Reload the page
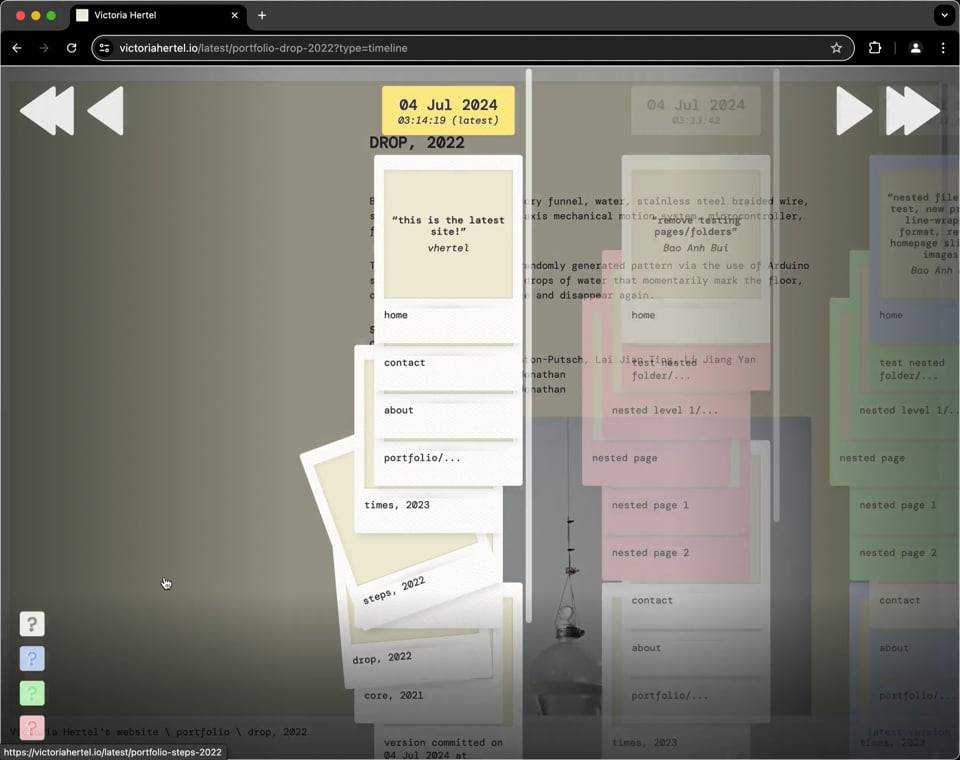Screen dimensions: 960x760 click(72, 48)
